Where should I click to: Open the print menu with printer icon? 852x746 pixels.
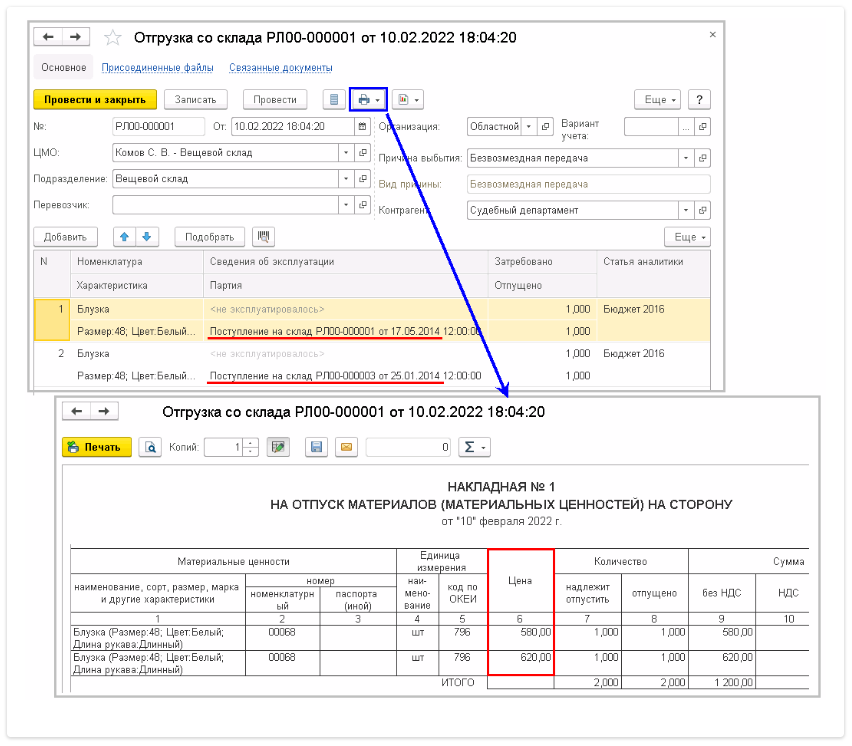tap(367, 100)
